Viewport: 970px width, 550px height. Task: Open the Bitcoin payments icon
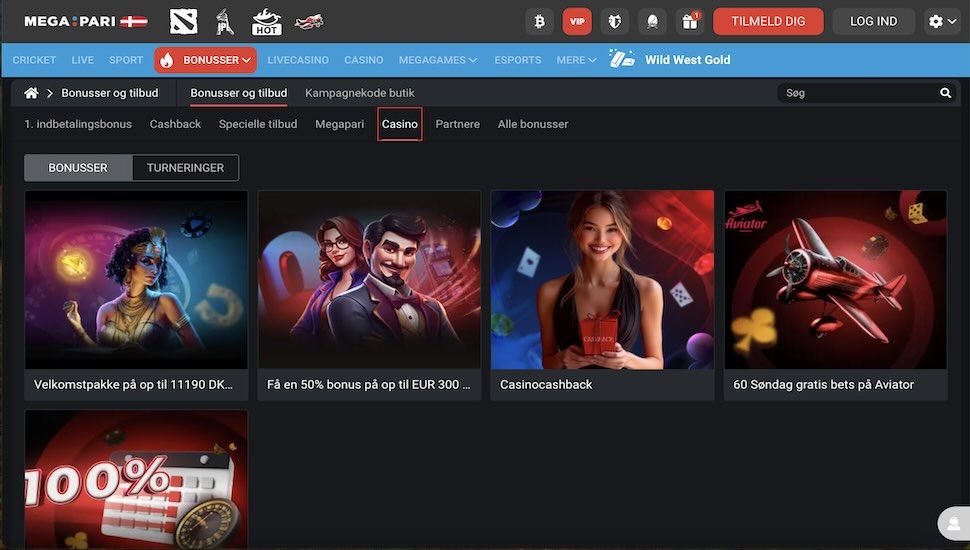[539, 22]
